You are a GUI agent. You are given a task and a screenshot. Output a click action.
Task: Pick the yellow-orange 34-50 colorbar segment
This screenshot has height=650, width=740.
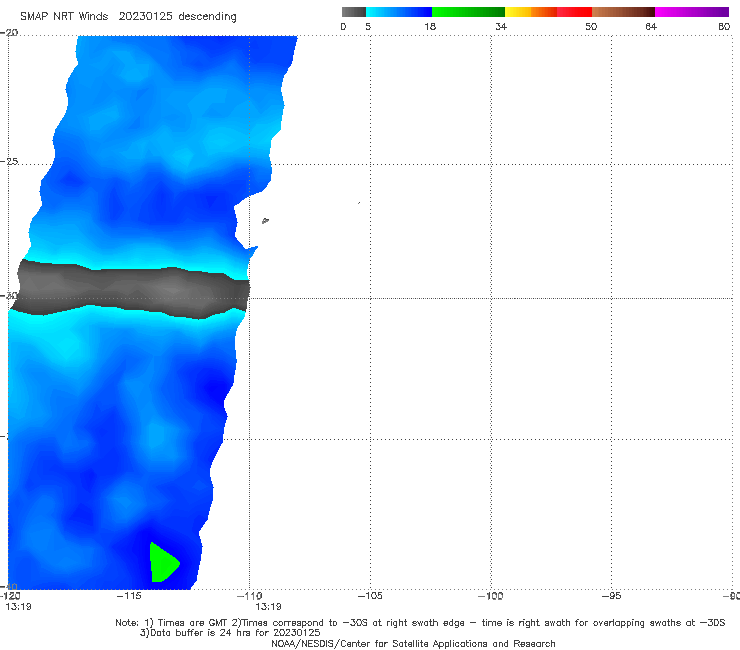pos(548,12)
